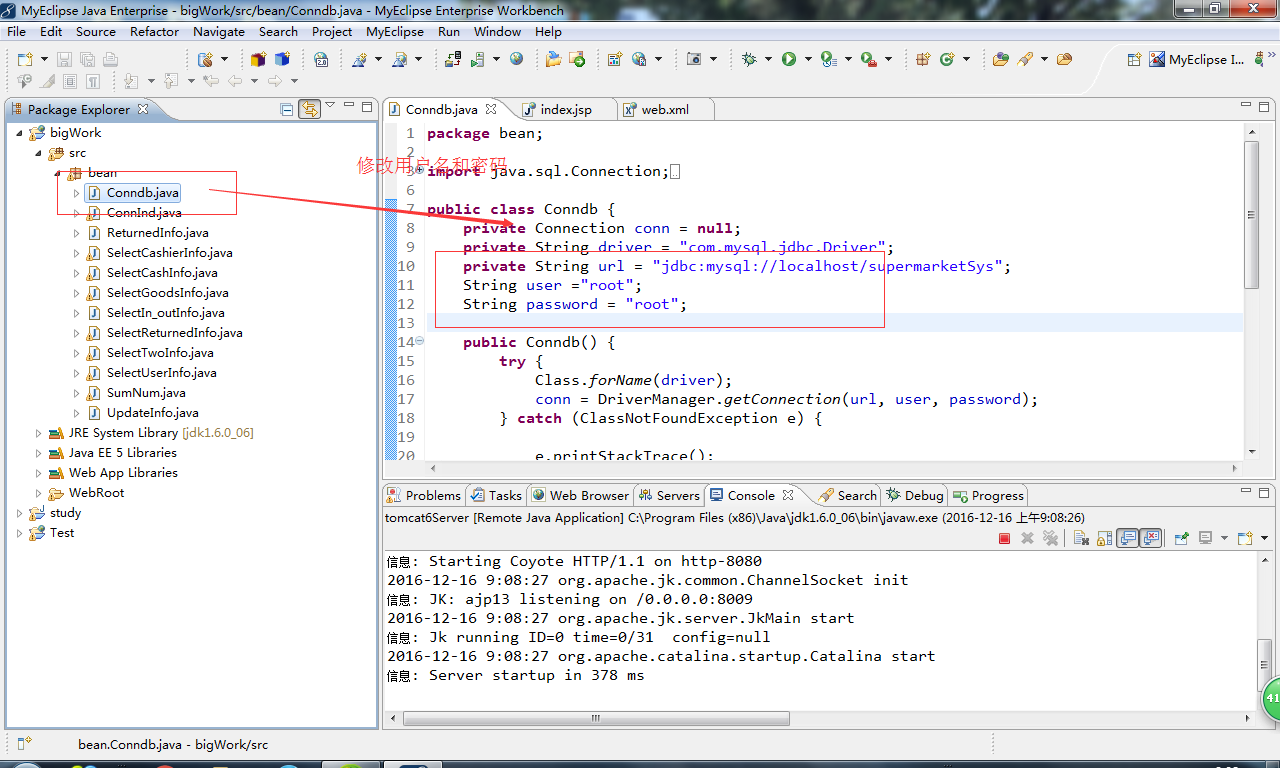1280x768 pixels.
Task: Toggle Mark Occurrences highlighter icon
Action: coord(46,81)
